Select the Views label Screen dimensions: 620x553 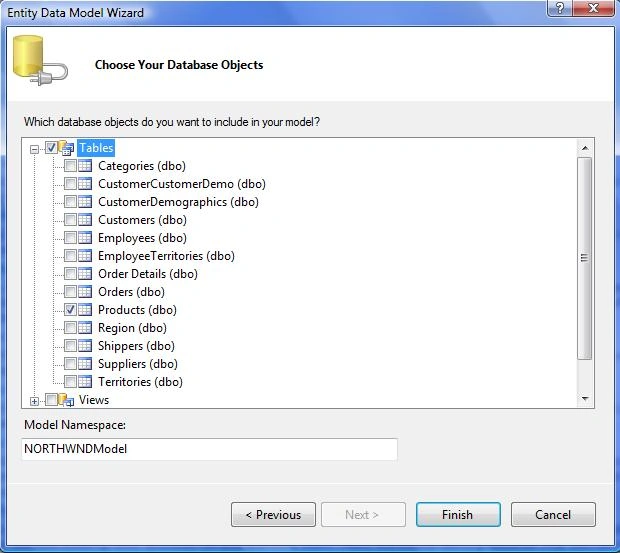click(x=94, y=400)
